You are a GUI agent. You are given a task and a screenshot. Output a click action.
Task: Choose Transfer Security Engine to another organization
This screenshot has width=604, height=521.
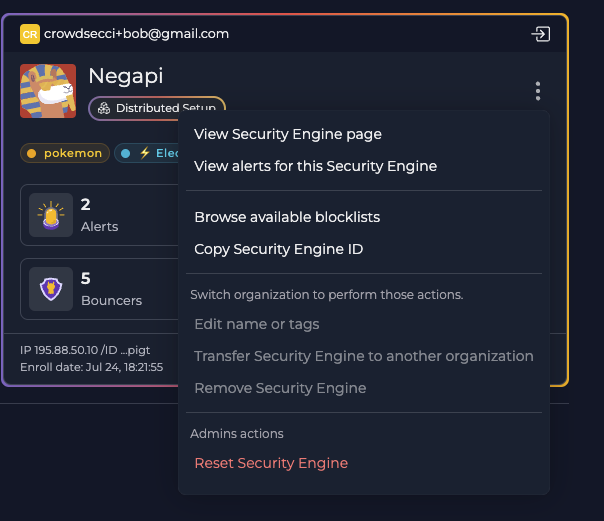363,356
